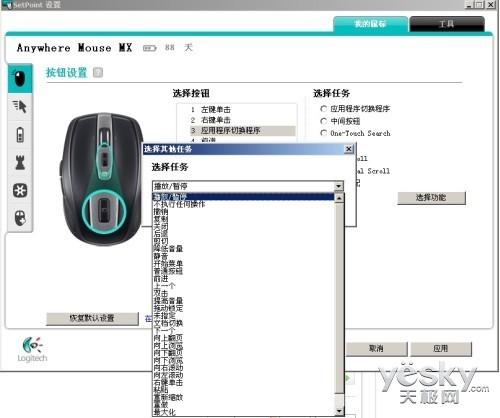Pick 开始菜单 in the dropdown list
Image resolution: width=500 pixels, height=418 pixels.
click(x=243, y=264)
